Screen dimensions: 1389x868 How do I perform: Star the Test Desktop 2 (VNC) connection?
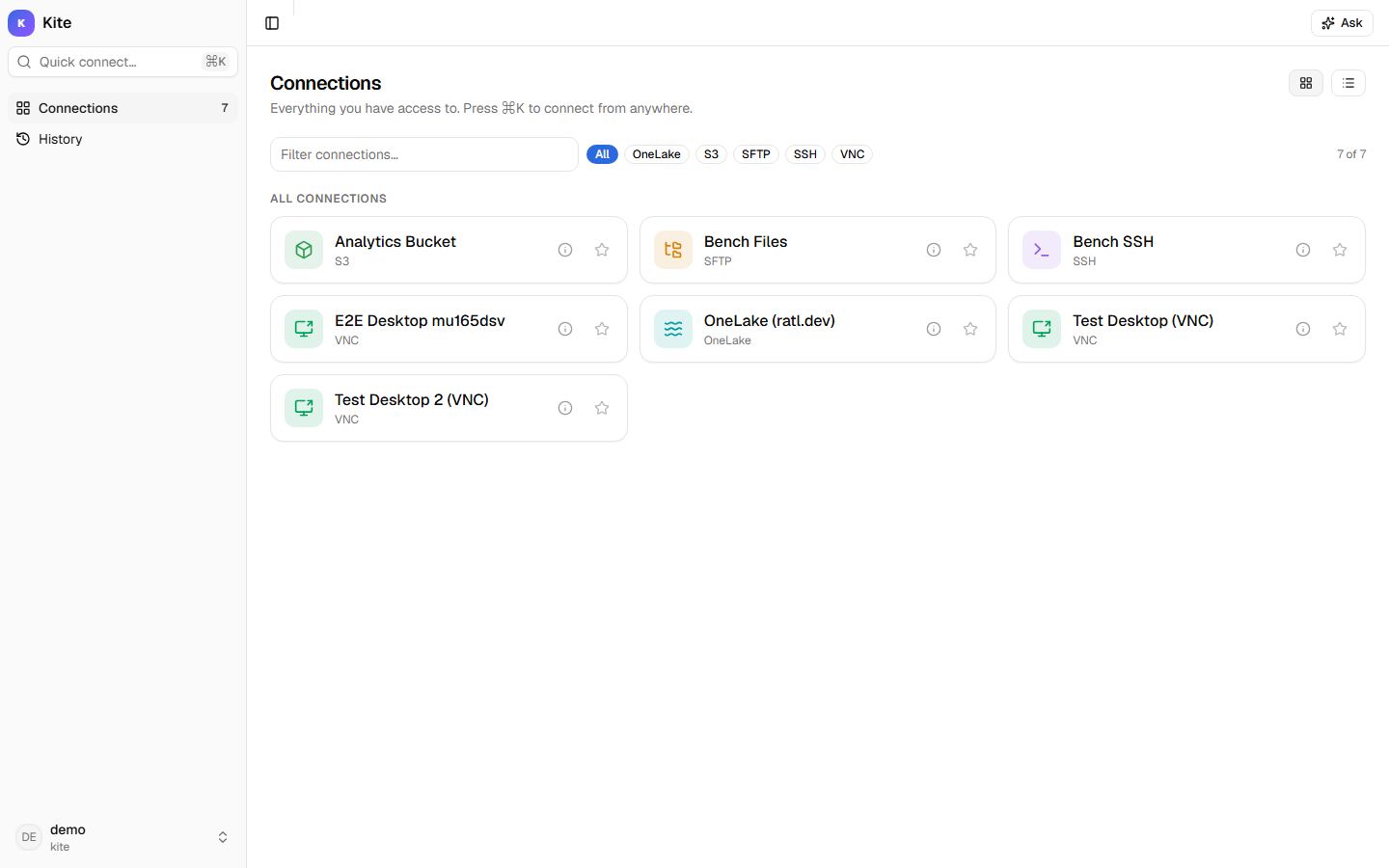[x=602, y=408]
